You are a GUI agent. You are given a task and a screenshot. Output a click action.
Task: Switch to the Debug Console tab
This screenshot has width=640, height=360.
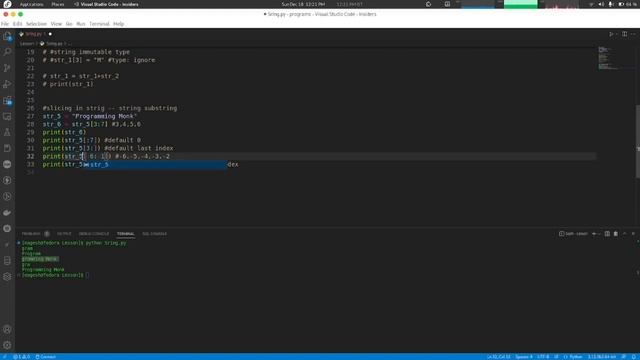[x=94, y=234]
